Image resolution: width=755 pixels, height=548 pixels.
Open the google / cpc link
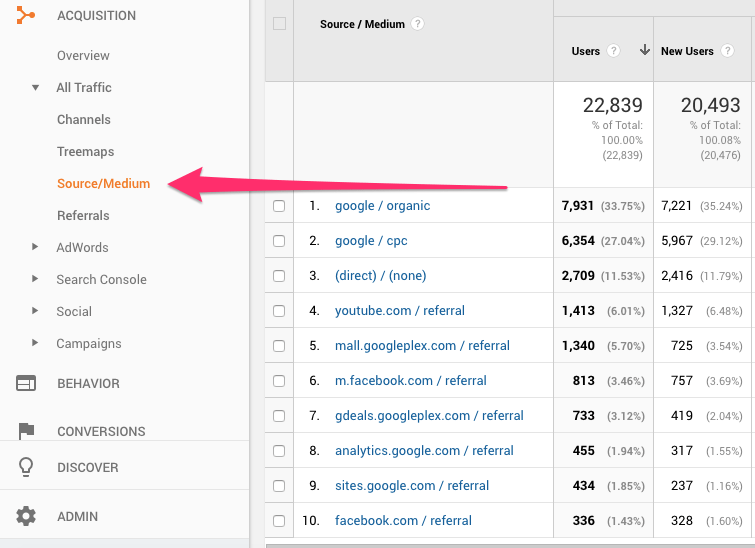[x=371, y=241]
